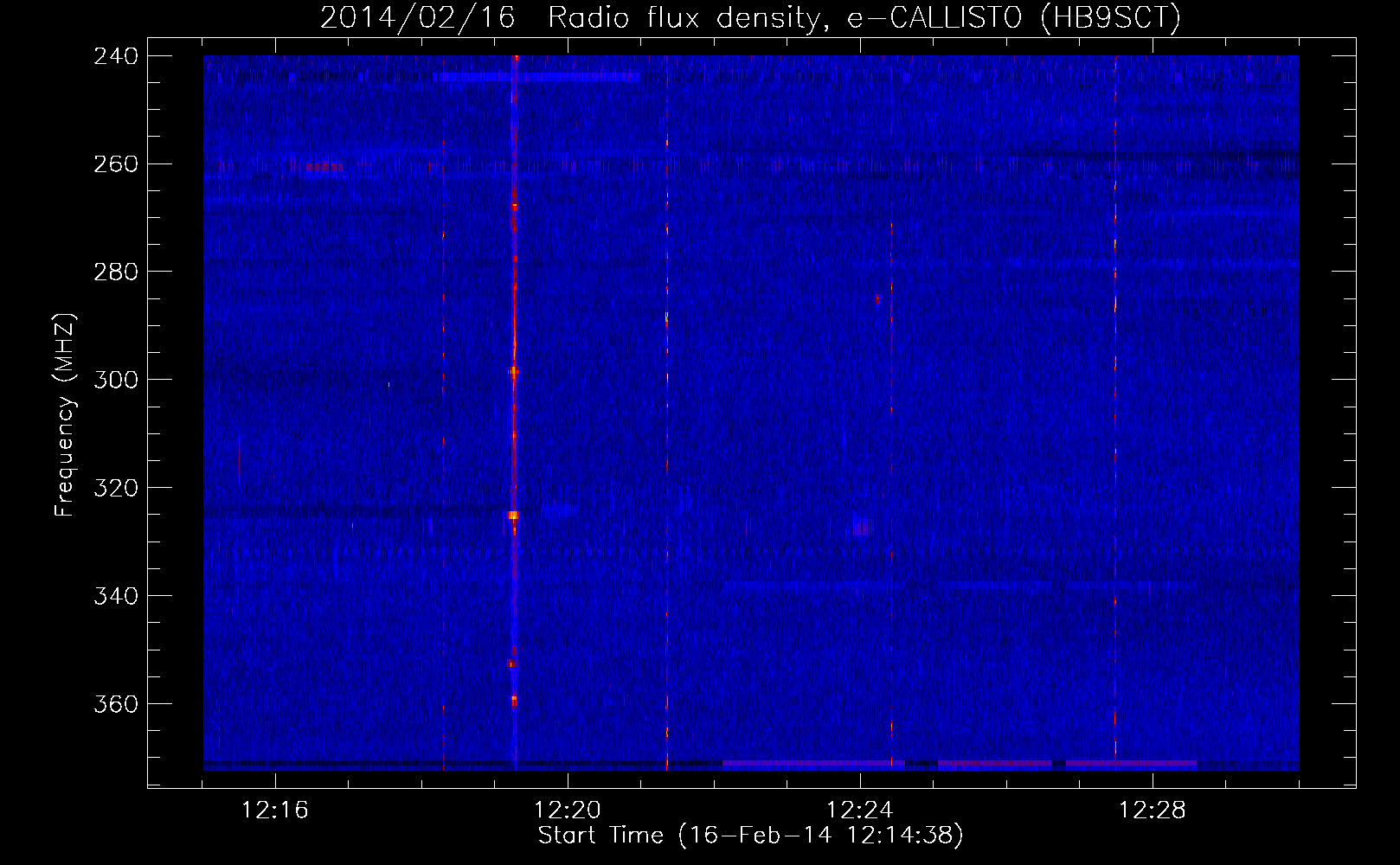This screenshot has height=865, width=1400.
Task: Click the Frequency (MHZ) axis label
Action: [x=65, y=415]
